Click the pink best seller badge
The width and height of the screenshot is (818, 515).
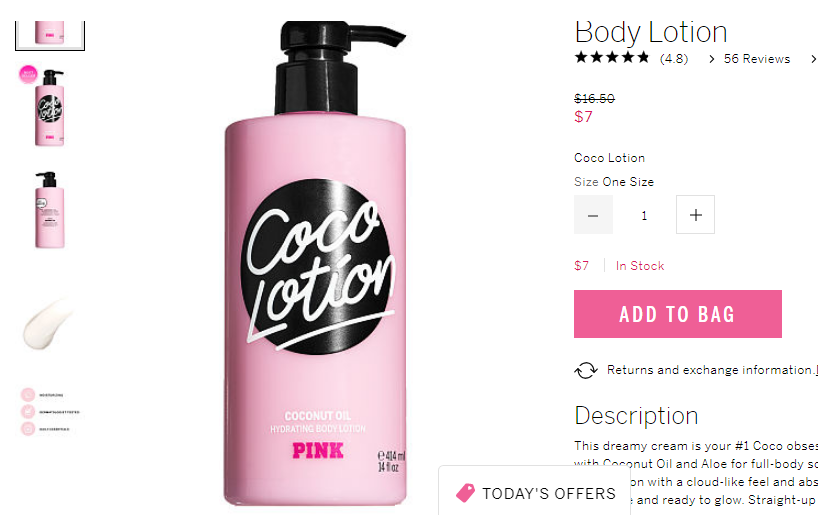click(x=28, y=75)
